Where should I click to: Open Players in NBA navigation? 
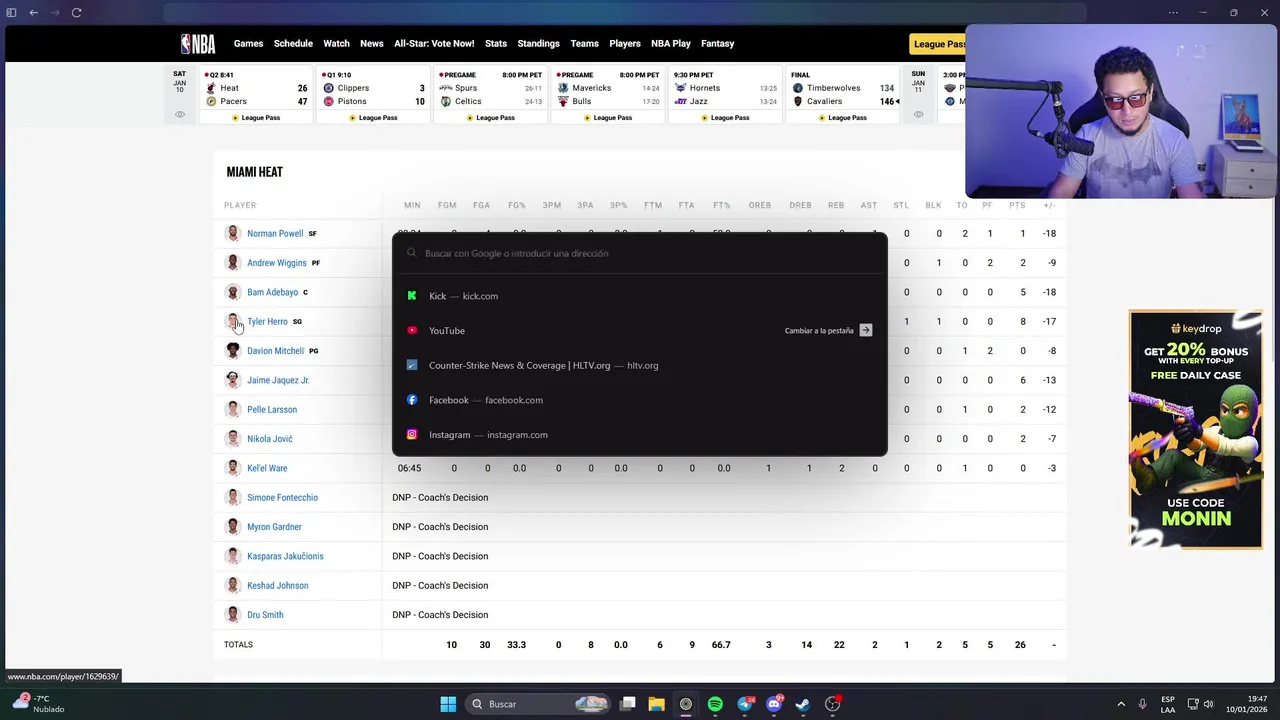point(625,43)
